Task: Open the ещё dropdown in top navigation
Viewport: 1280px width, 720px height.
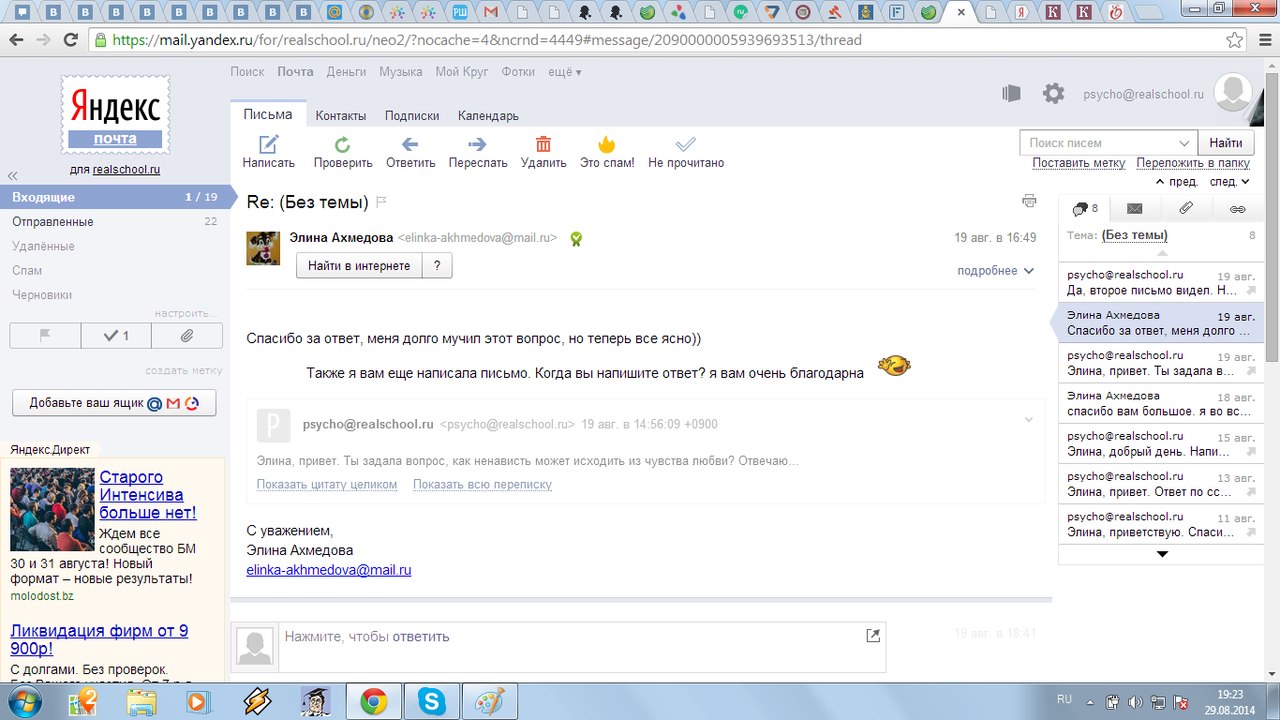Action: (x=565, y=72)
